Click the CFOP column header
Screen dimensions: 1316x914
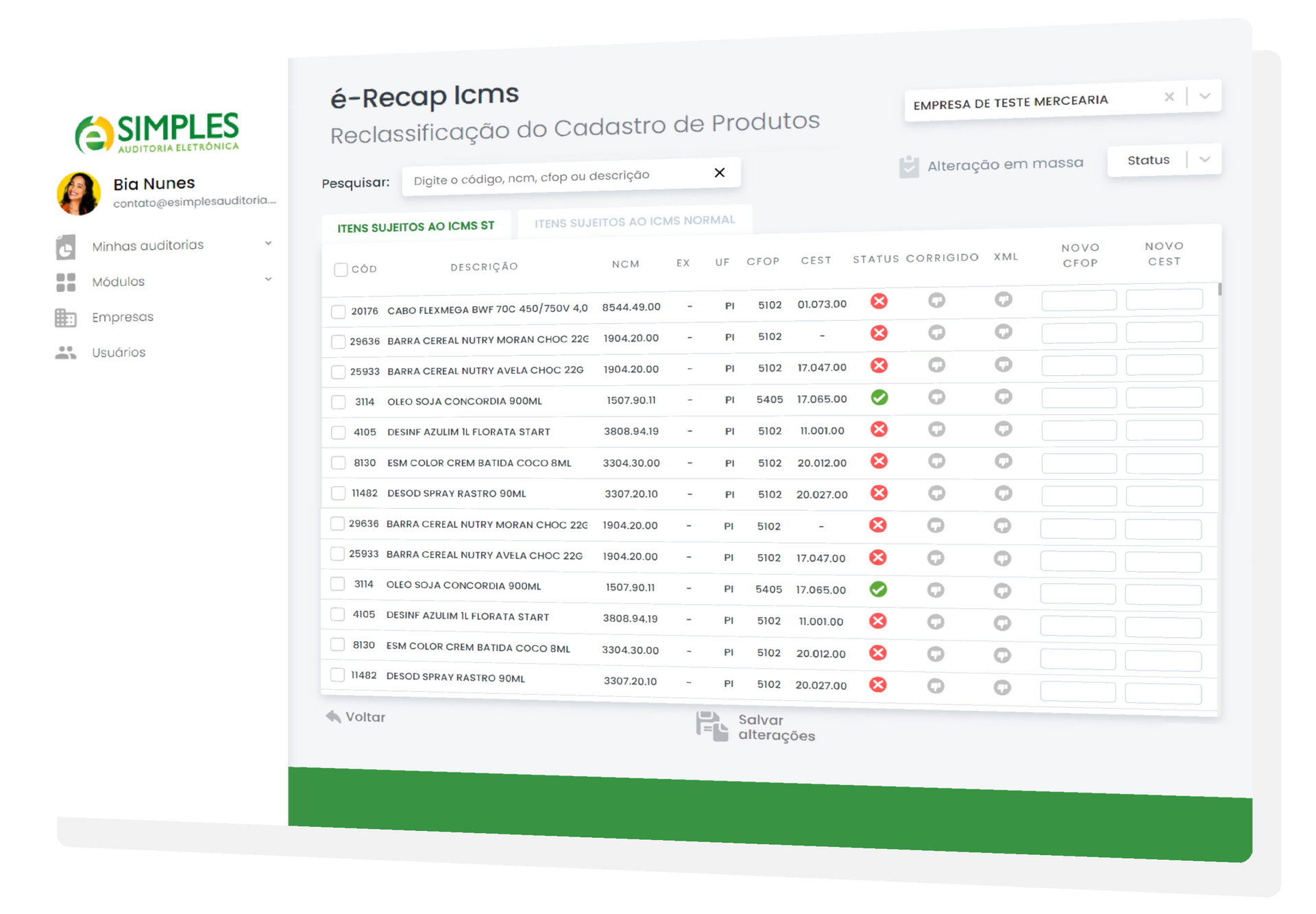click(x=763, y=261)
